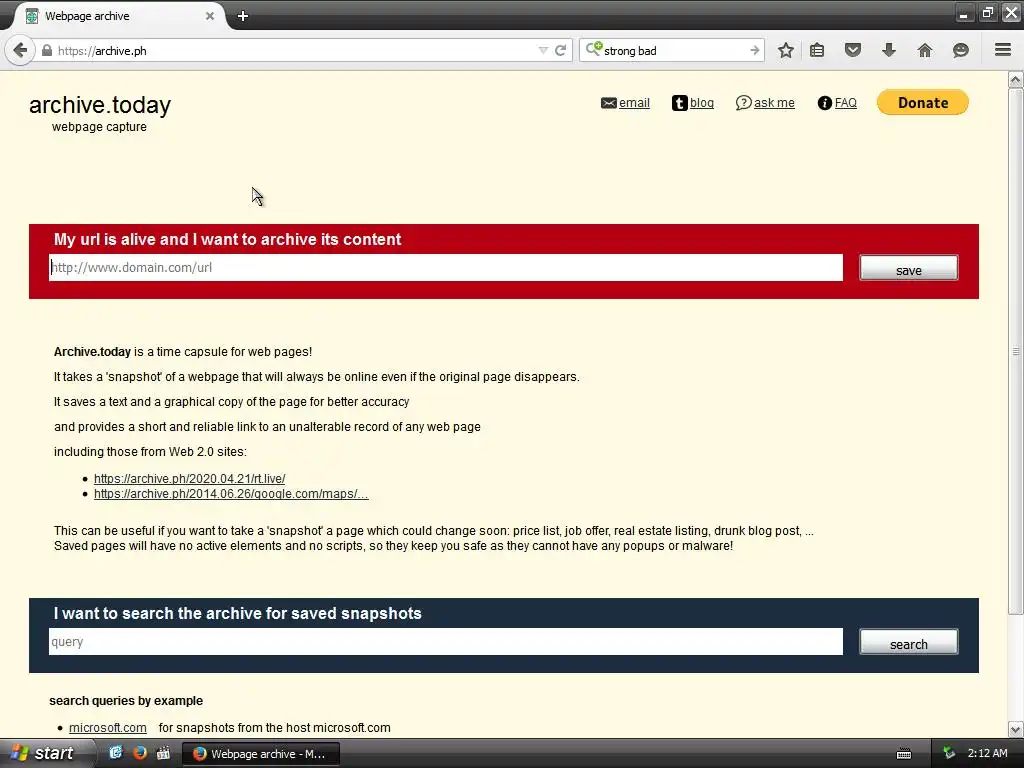Image resolution: width=1024 pixels, height=768 pixels.
Task: Click the search button
Action: tap(908, 642)
